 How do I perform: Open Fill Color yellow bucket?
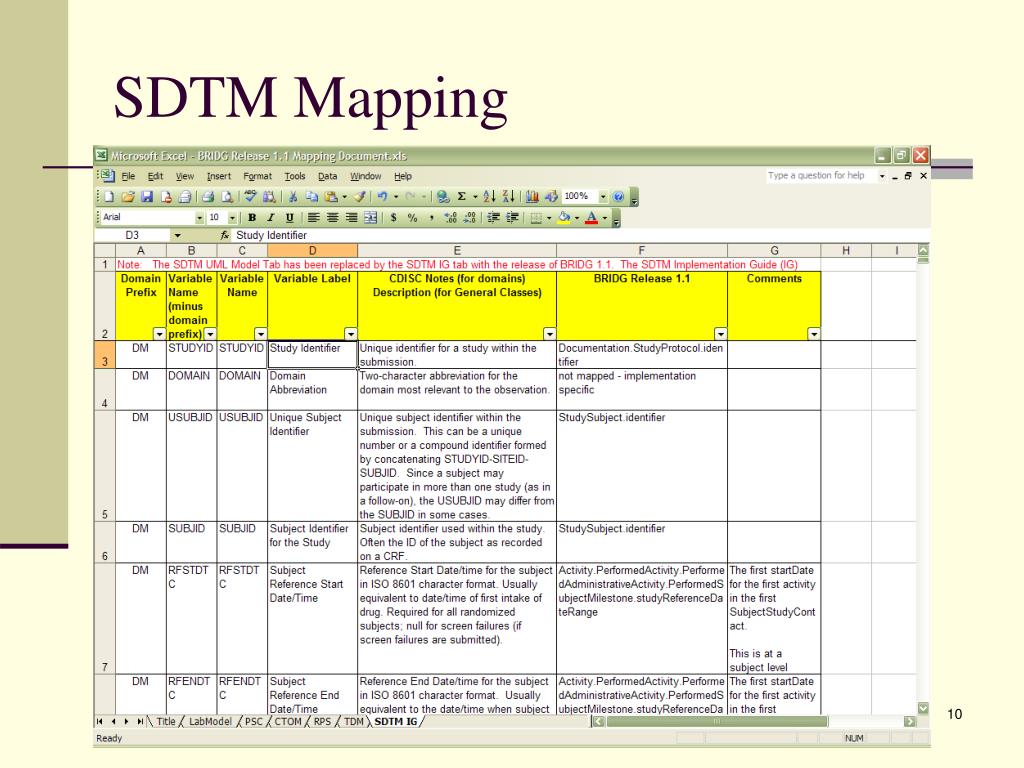[564, 217]
